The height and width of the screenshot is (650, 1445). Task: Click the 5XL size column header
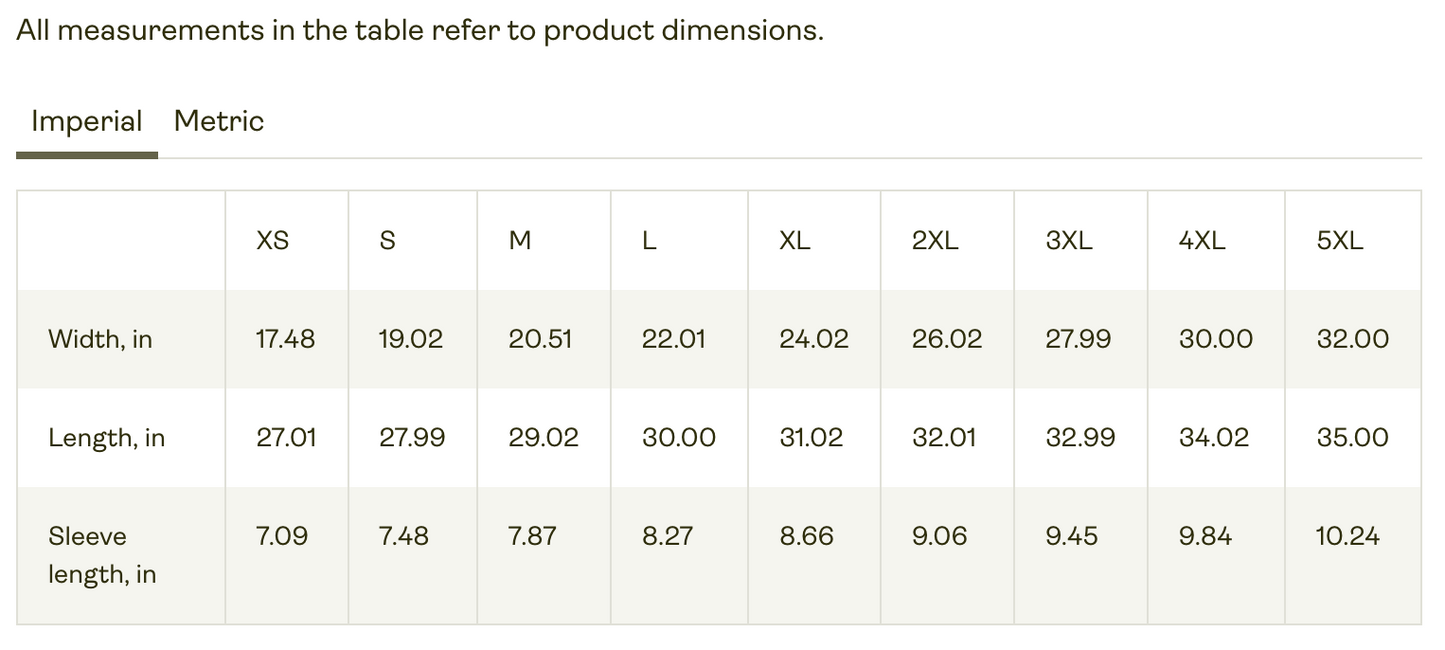click(1340, 241)
